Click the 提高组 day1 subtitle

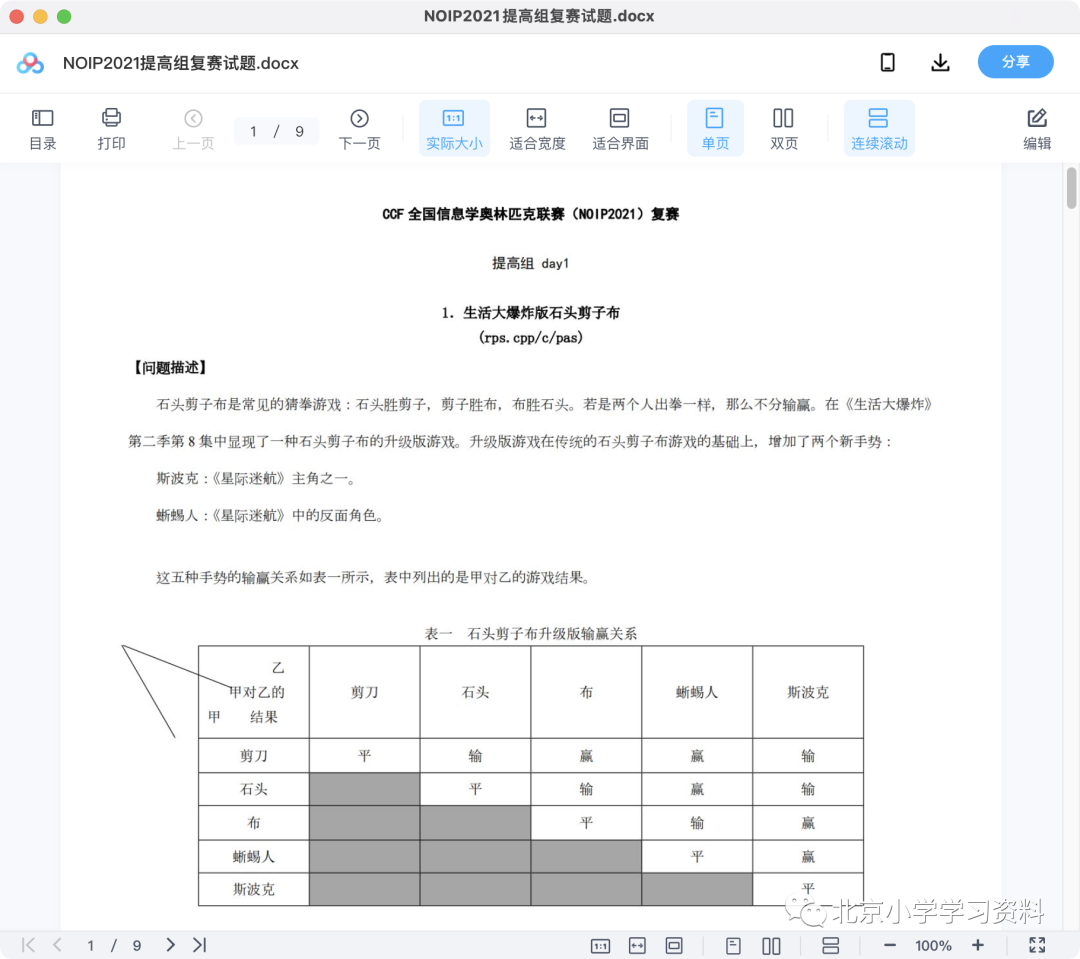[x=530, y=263]
